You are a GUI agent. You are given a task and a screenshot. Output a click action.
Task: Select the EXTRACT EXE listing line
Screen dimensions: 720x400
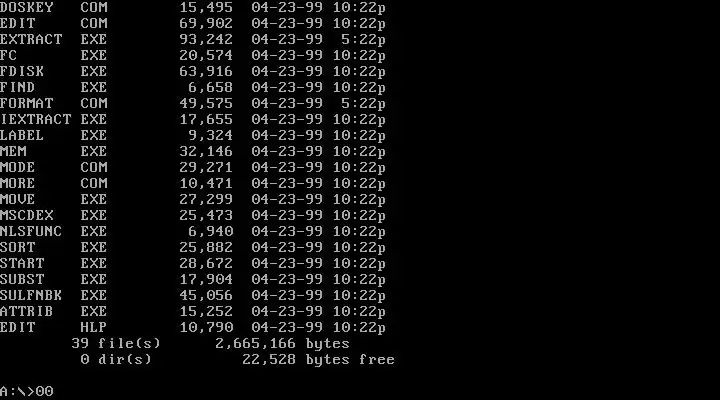pos(193,39)
